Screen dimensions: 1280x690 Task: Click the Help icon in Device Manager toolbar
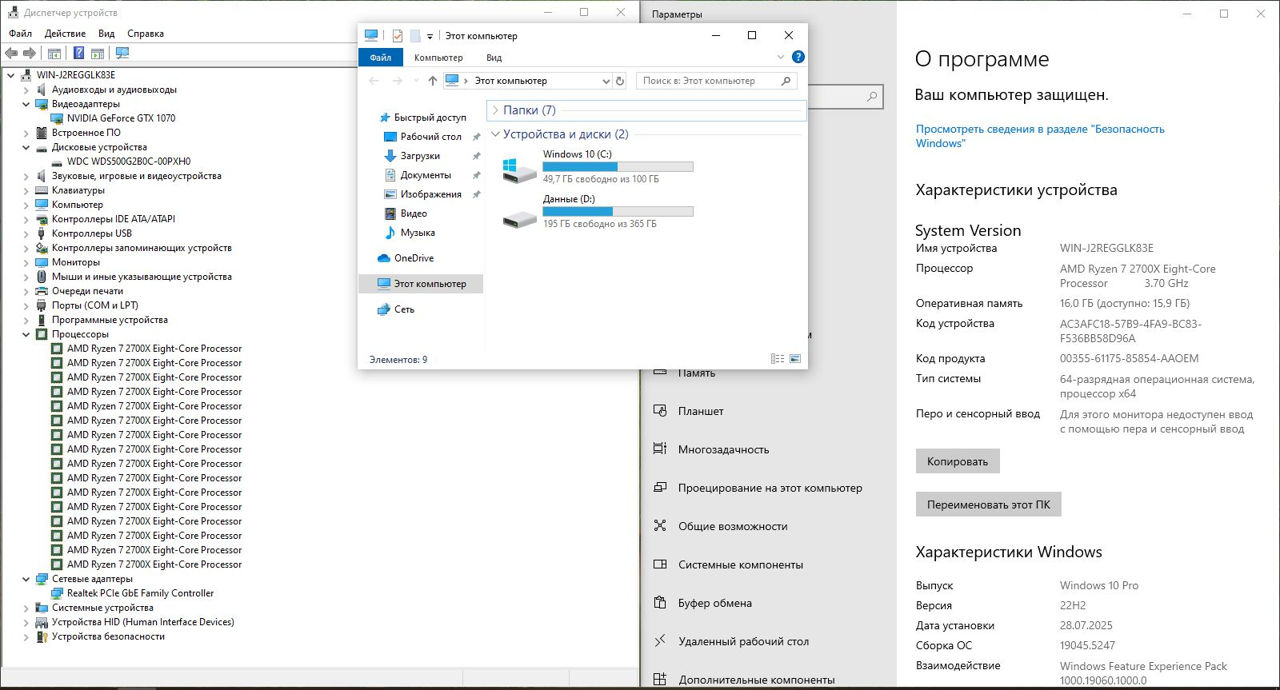78,53
